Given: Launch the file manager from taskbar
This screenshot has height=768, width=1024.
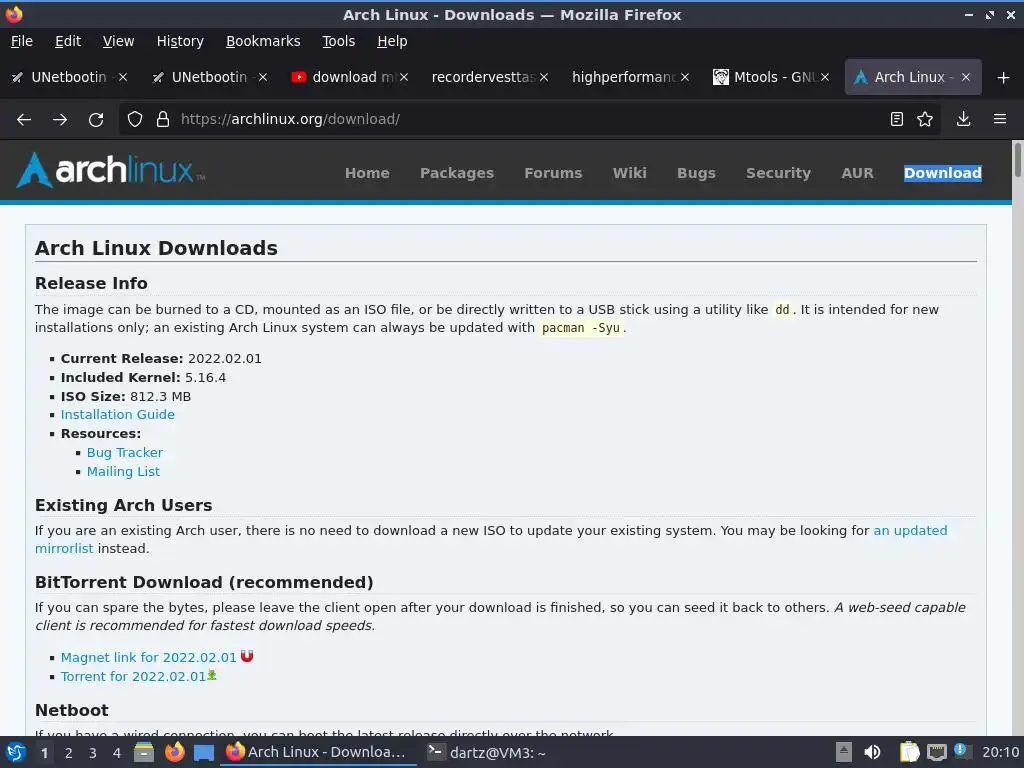Looking at the screenshot, I should [x=144, y=752].
